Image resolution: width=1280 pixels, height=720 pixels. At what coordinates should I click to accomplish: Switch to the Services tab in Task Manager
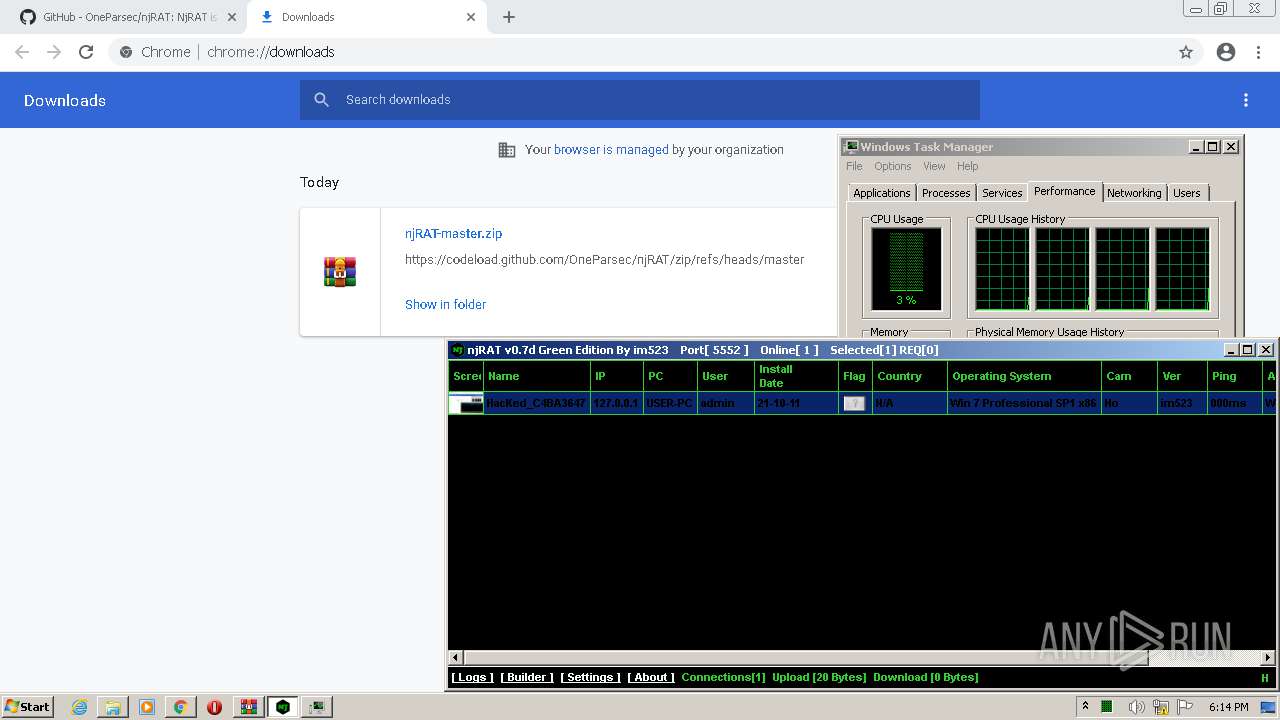1002,193
